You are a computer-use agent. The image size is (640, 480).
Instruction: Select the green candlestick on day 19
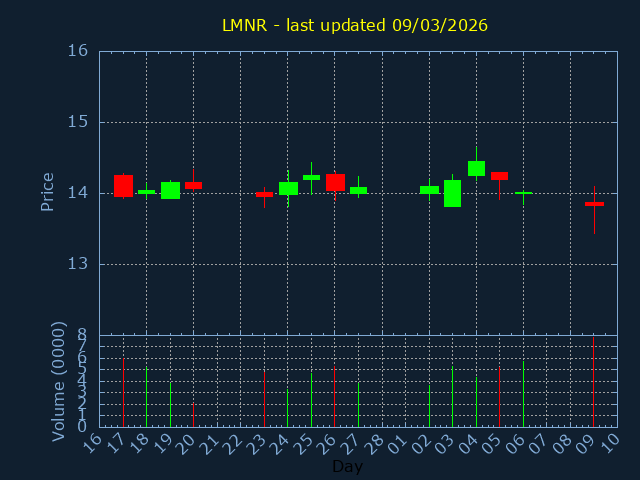point(170,190)
